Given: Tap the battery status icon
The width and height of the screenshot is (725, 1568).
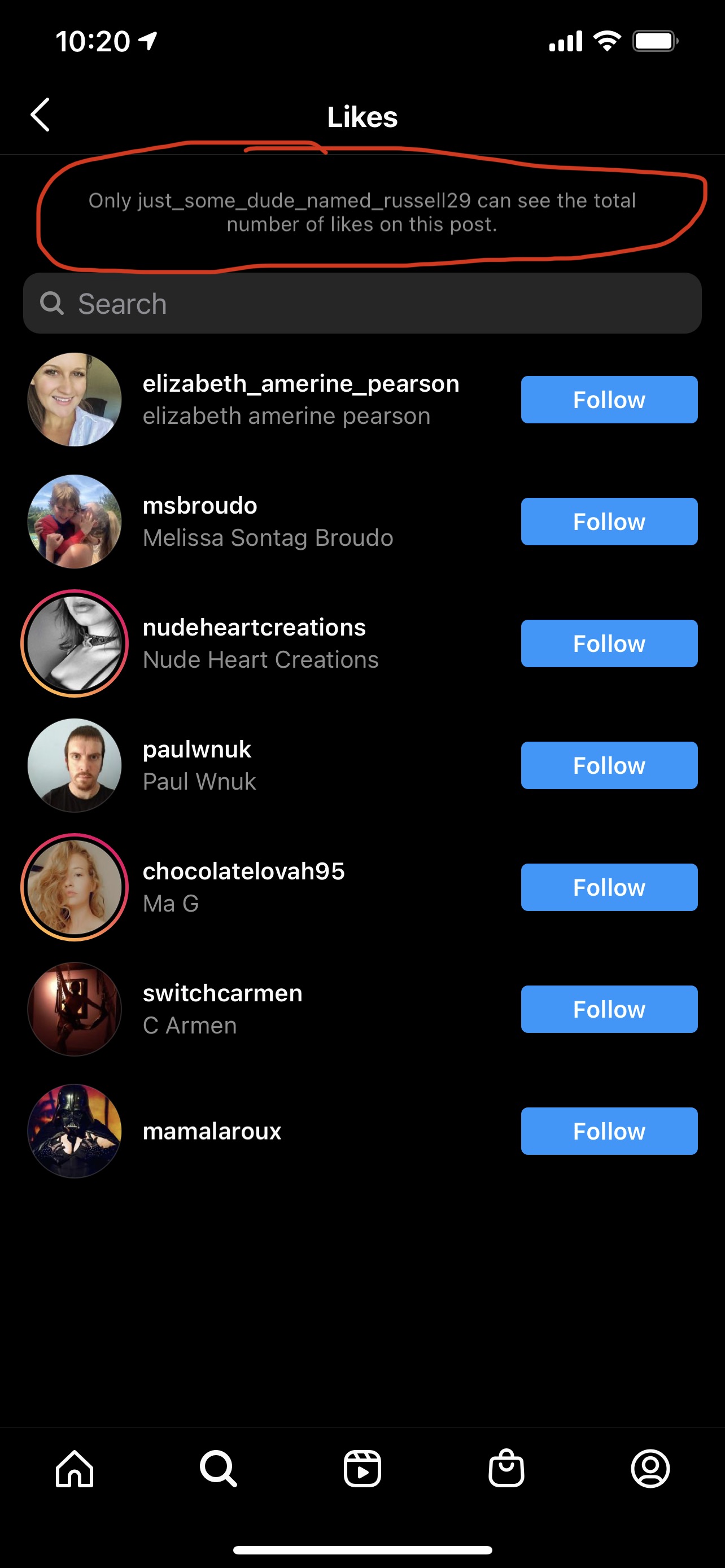Looking at the screenshot, I should (x=655, y=41).
